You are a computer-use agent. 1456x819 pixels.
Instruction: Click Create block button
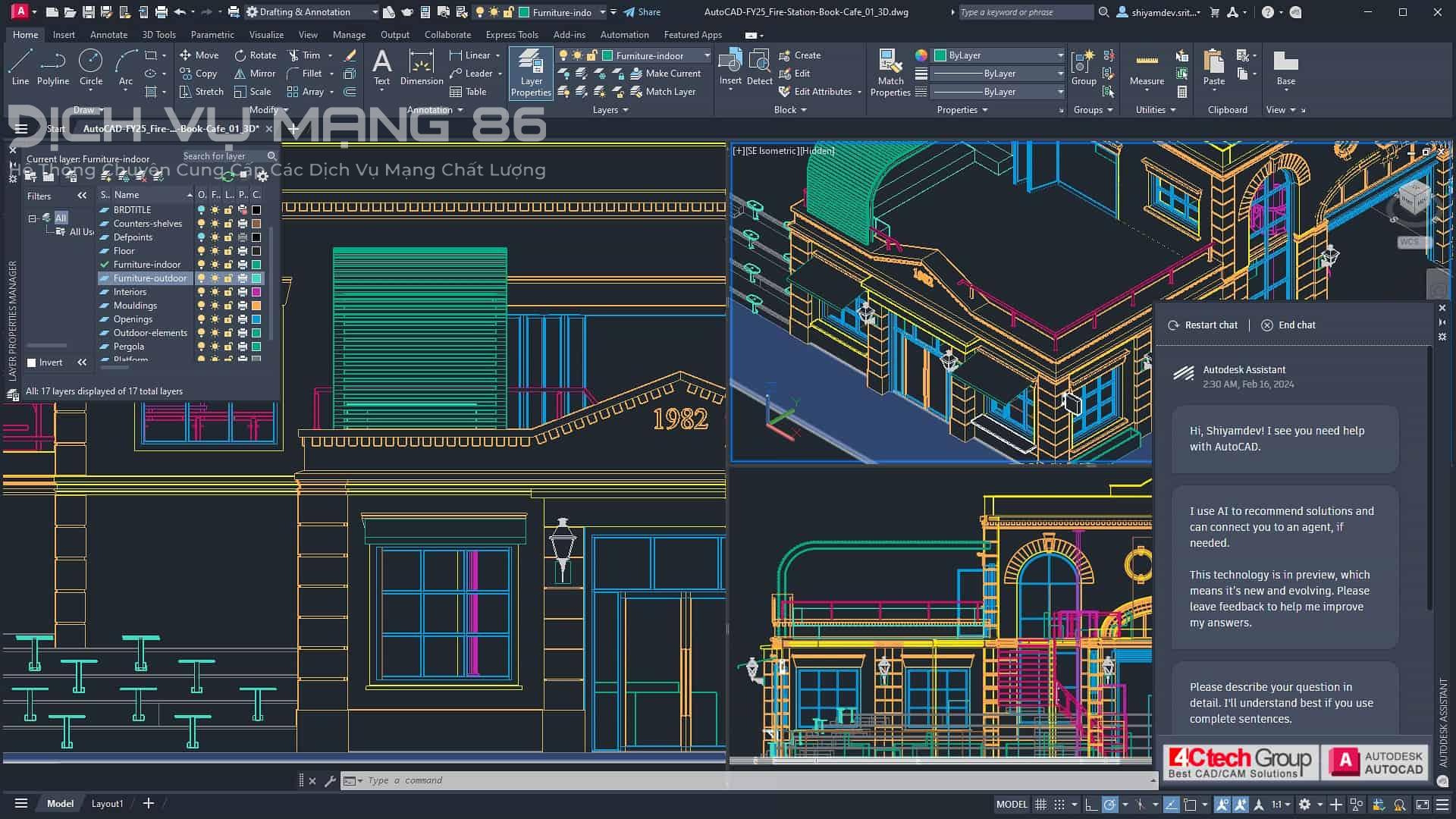click(800, 55)
